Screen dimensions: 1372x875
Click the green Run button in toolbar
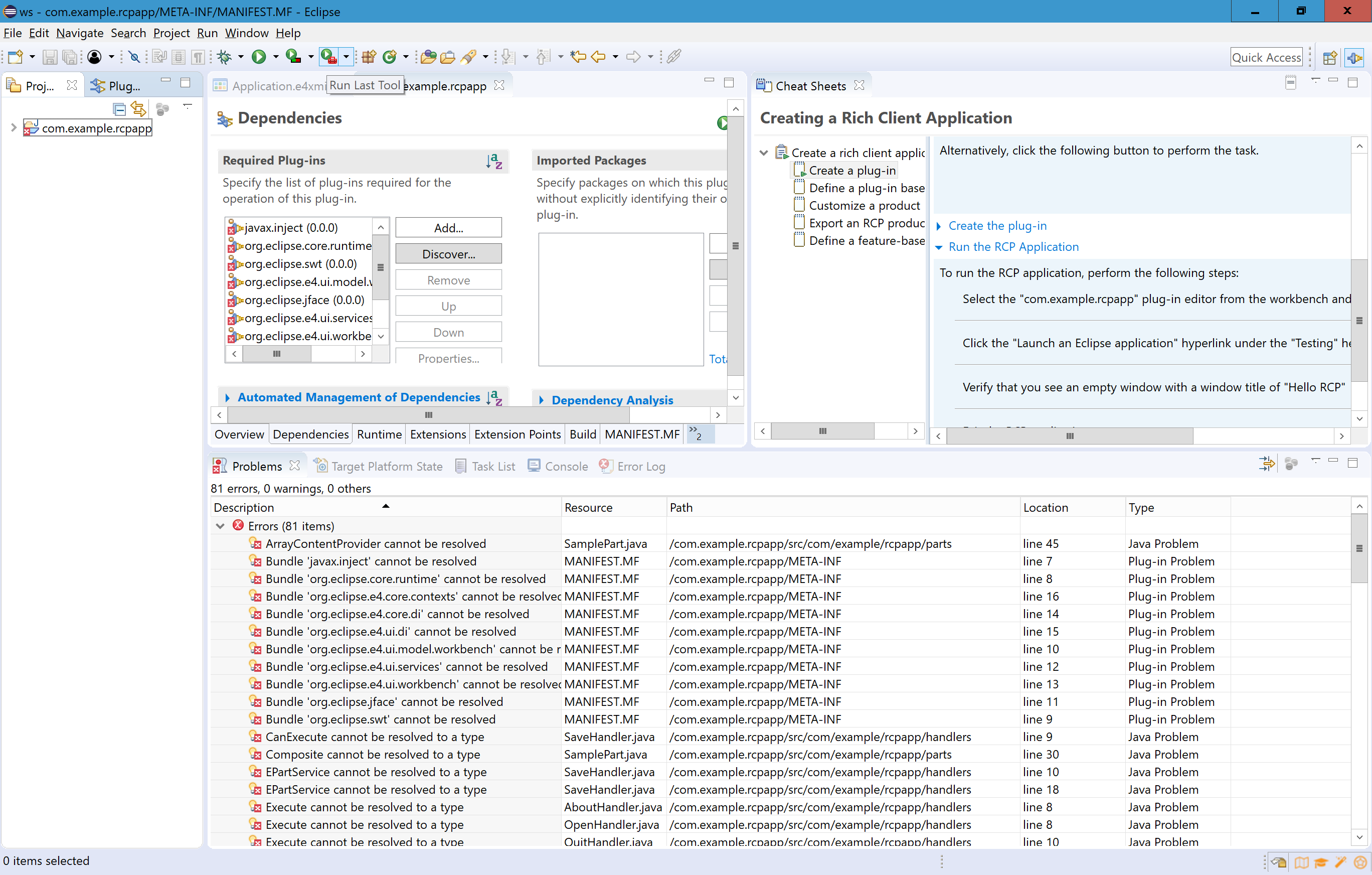coord(259,56)
